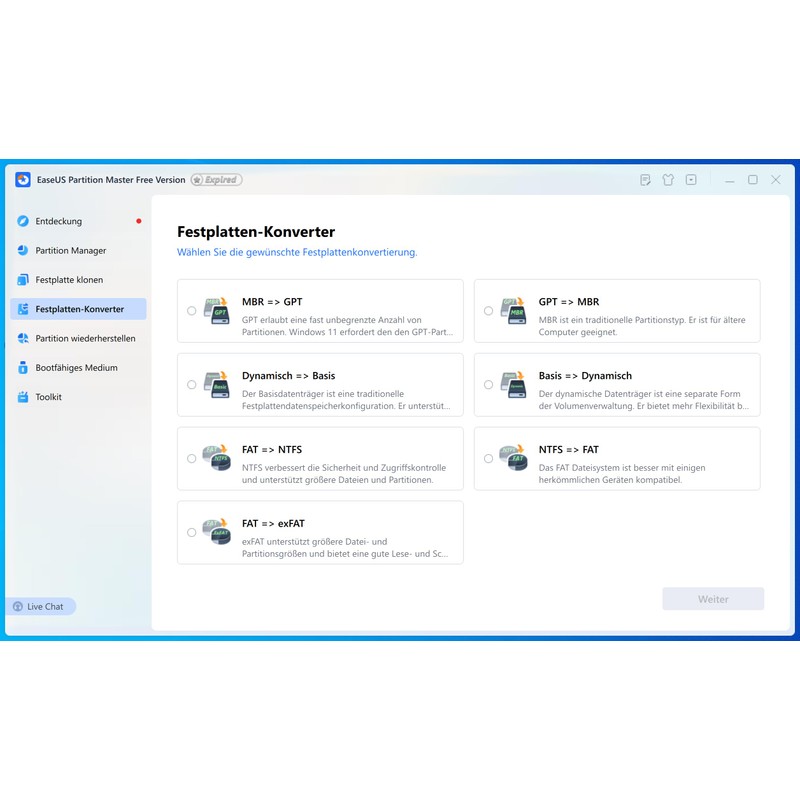Viewport: 800px width, 800px height.
Task: Click the NTFS to FAT drive icon
Action: (x=513, y=458)
